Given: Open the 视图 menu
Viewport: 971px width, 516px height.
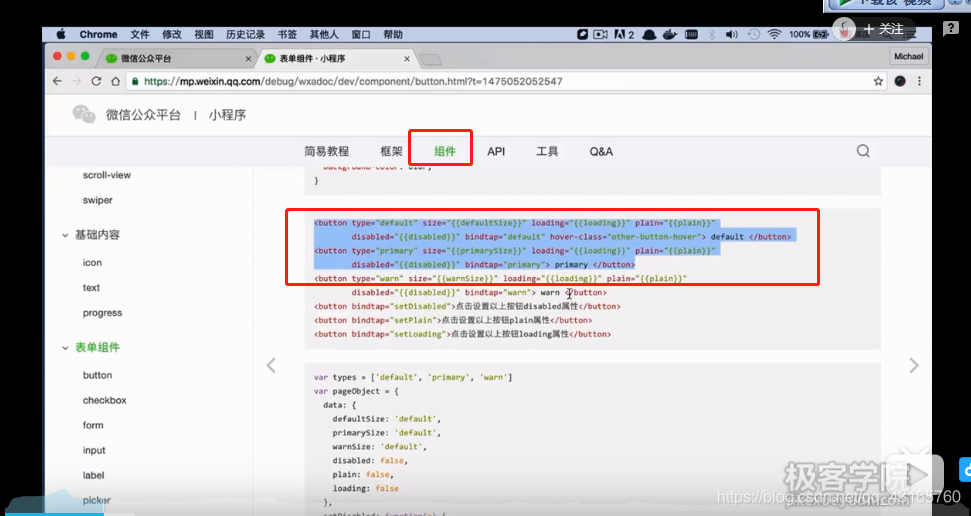Looking at the screenshot, I should [x=204, y=35].
